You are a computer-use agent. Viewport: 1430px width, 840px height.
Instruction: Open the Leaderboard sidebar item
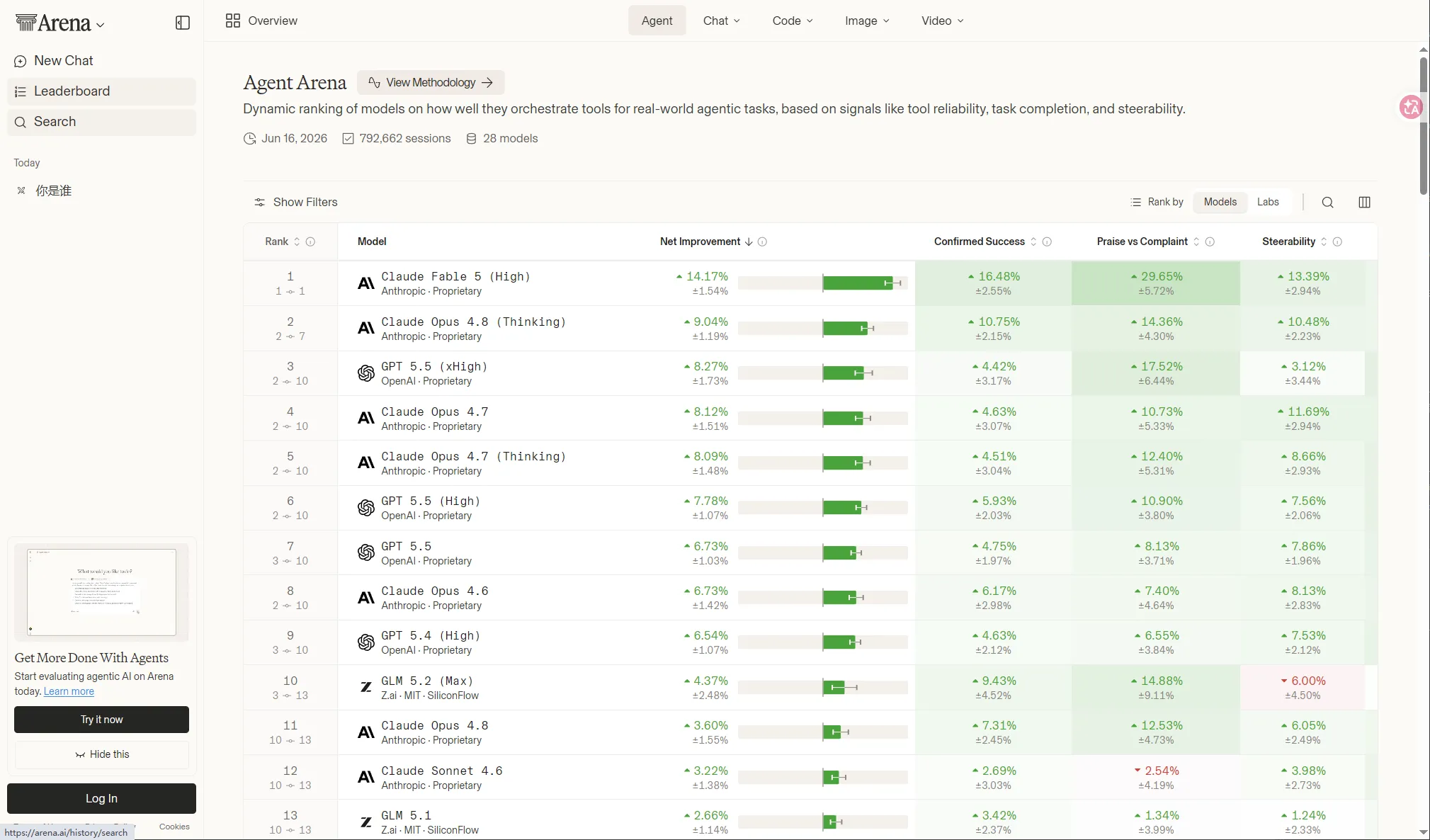101,91
